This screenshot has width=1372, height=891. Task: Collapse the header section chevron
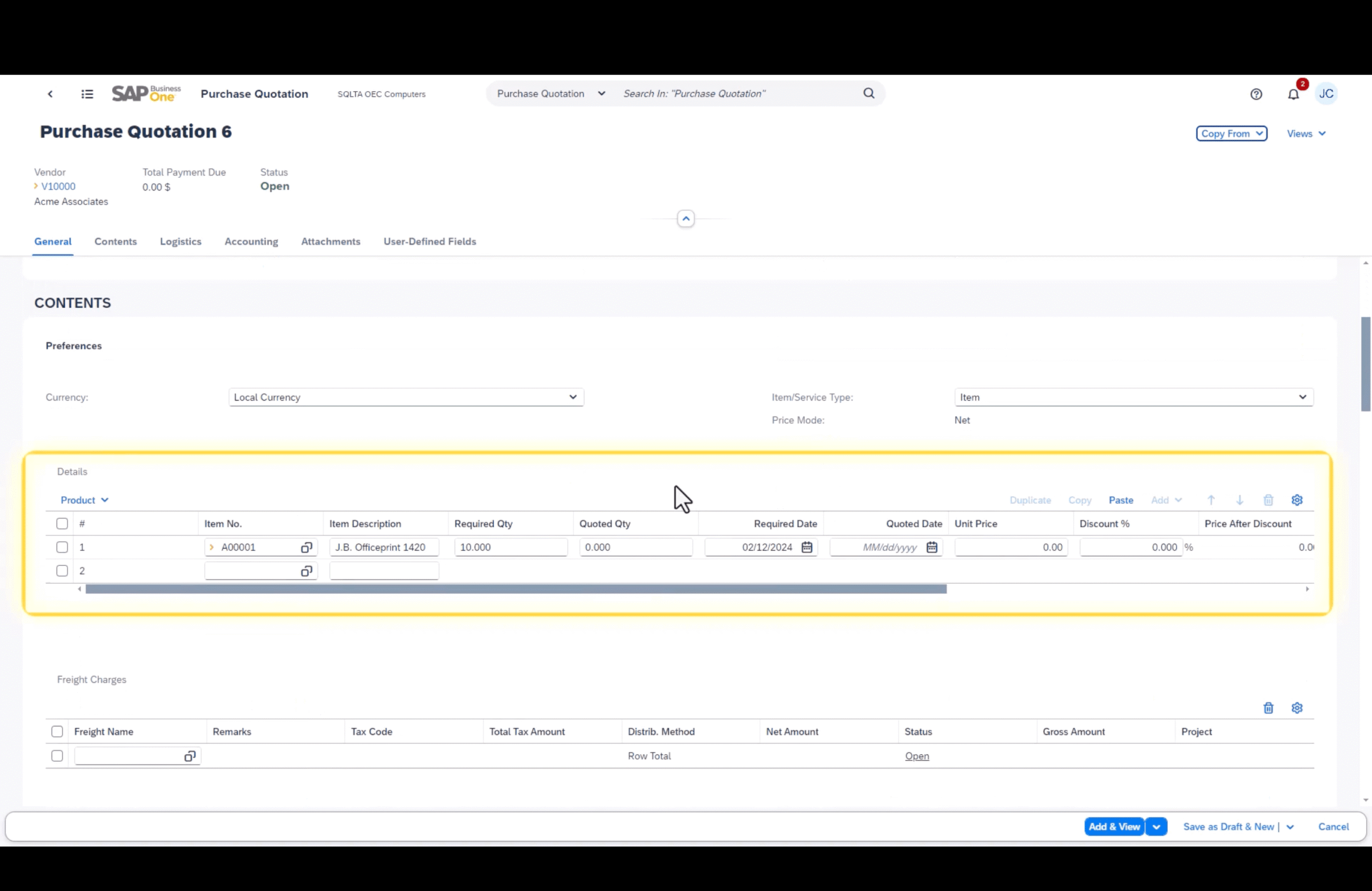click(x=685, y=219)
